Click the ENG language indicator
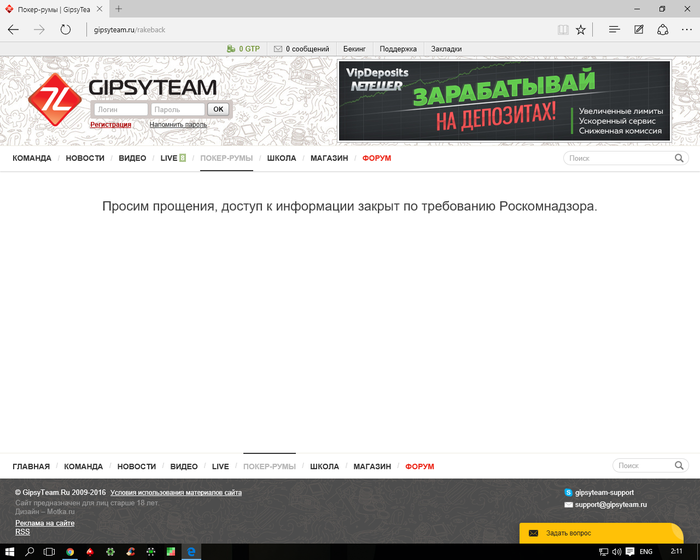The width and height of the screenshot is (700, 560). 646,552
